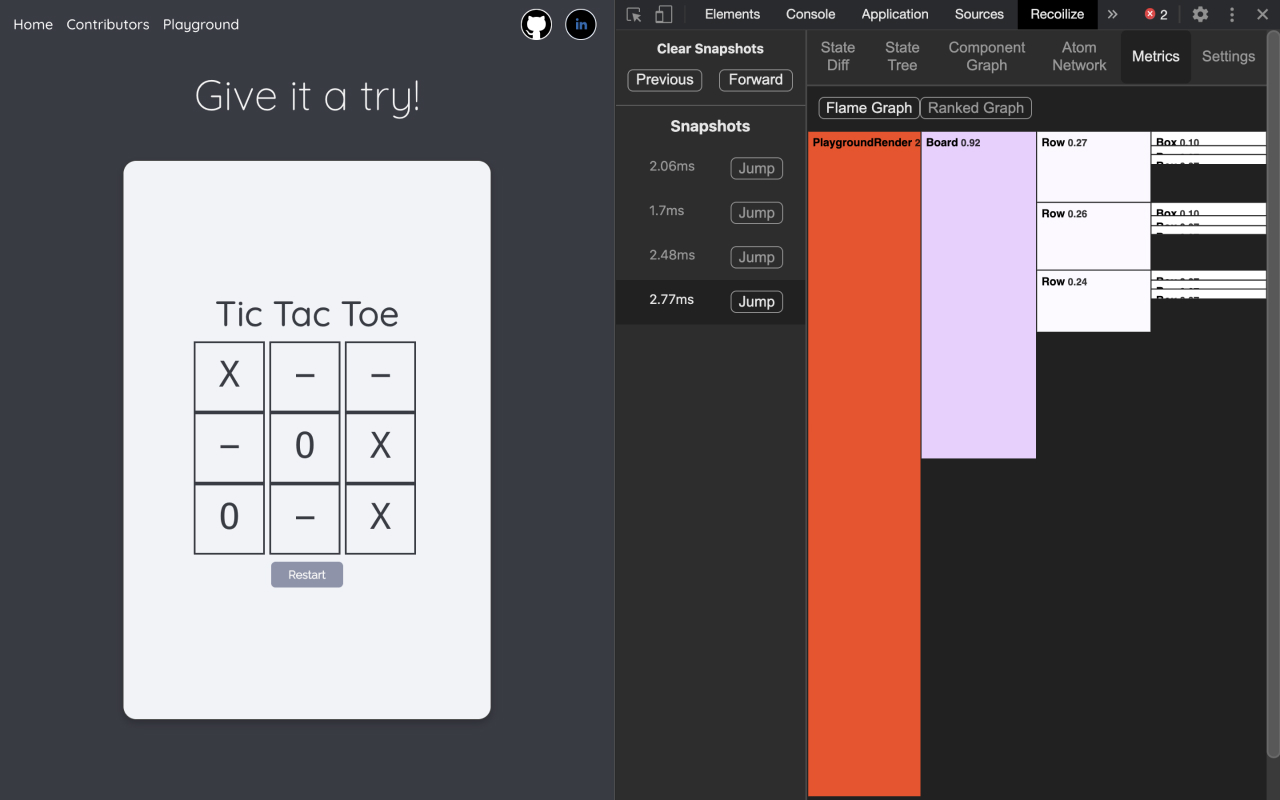Click Box 0.10 bar beside Row 0.26
Image resolution: width=1280 pixels, height=800 pixels.
click(1209, 210)
